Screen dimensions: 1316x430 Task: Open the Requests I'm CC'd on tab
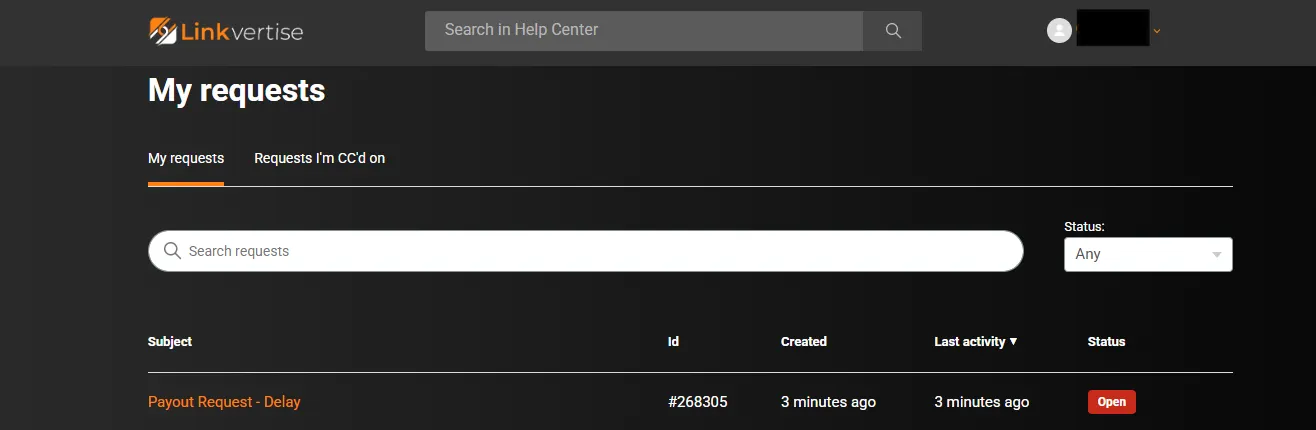coord(319,158)
